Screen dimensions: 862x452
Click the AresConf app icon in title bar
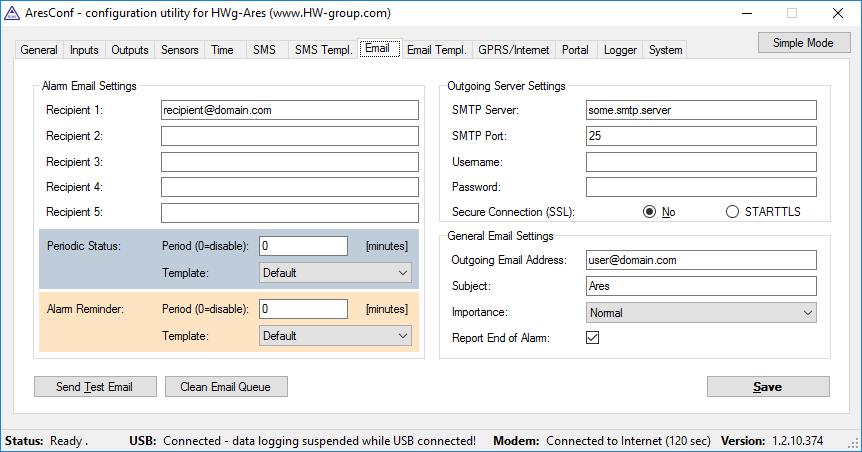tap(12, 13)
